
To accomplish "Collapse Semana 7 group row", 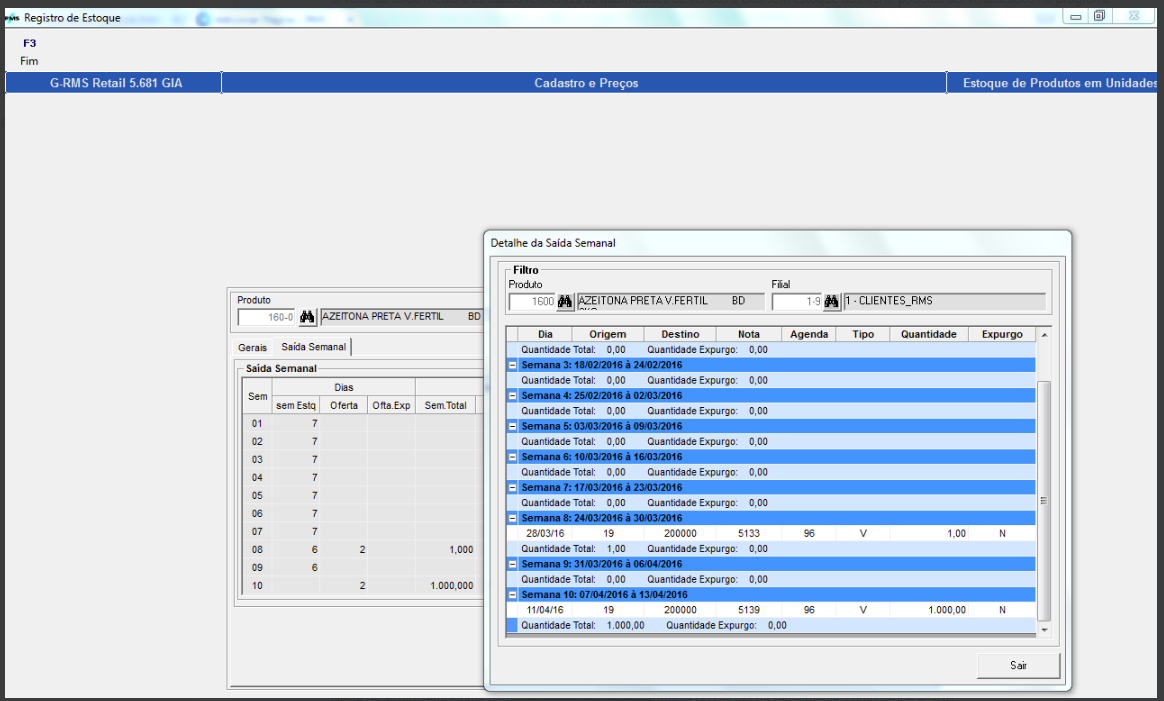I will 512,488.
